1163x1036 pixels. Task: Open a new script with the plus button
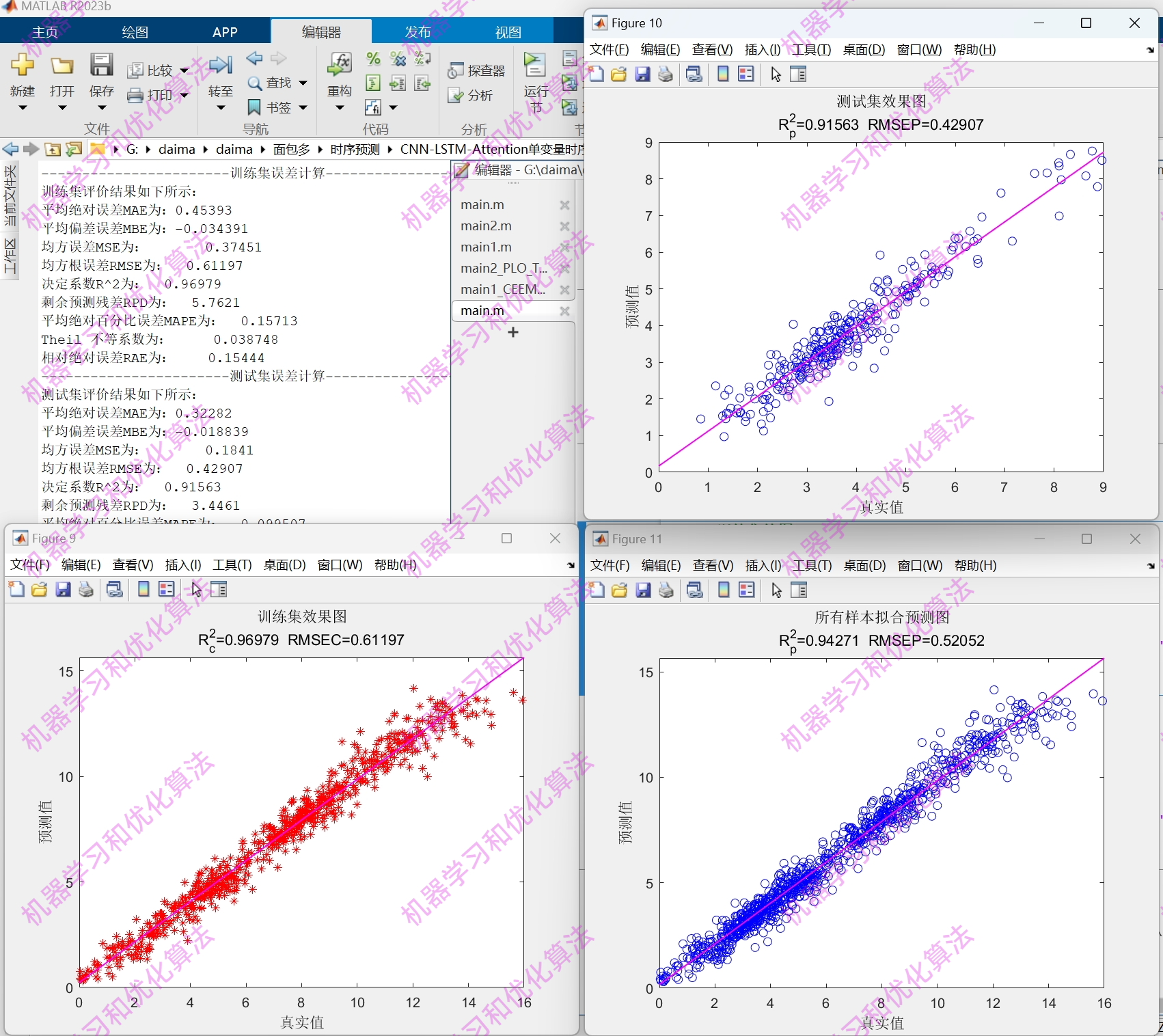pos(514,333)
